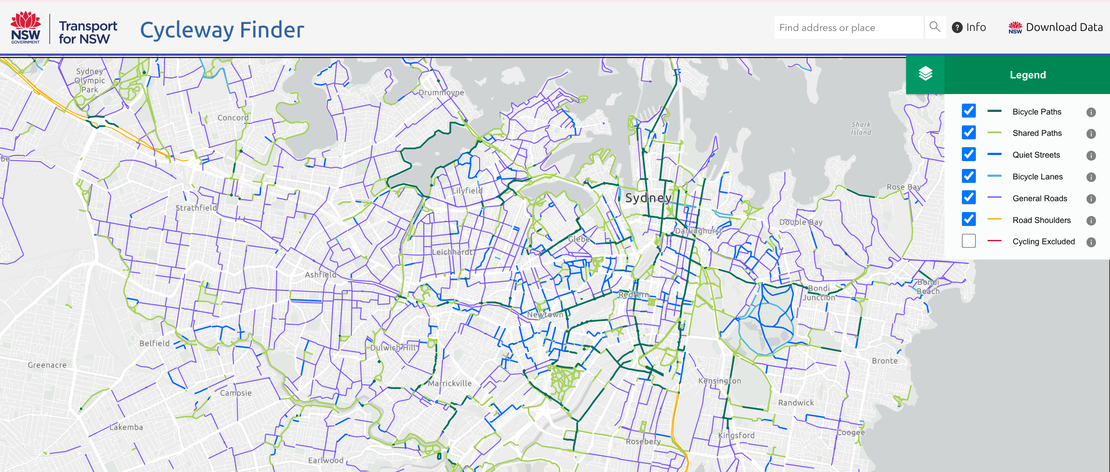This screenshot has width=1110, height=472.
Task: Click the Quiet Streets legend label
Action: (1036, 155)
